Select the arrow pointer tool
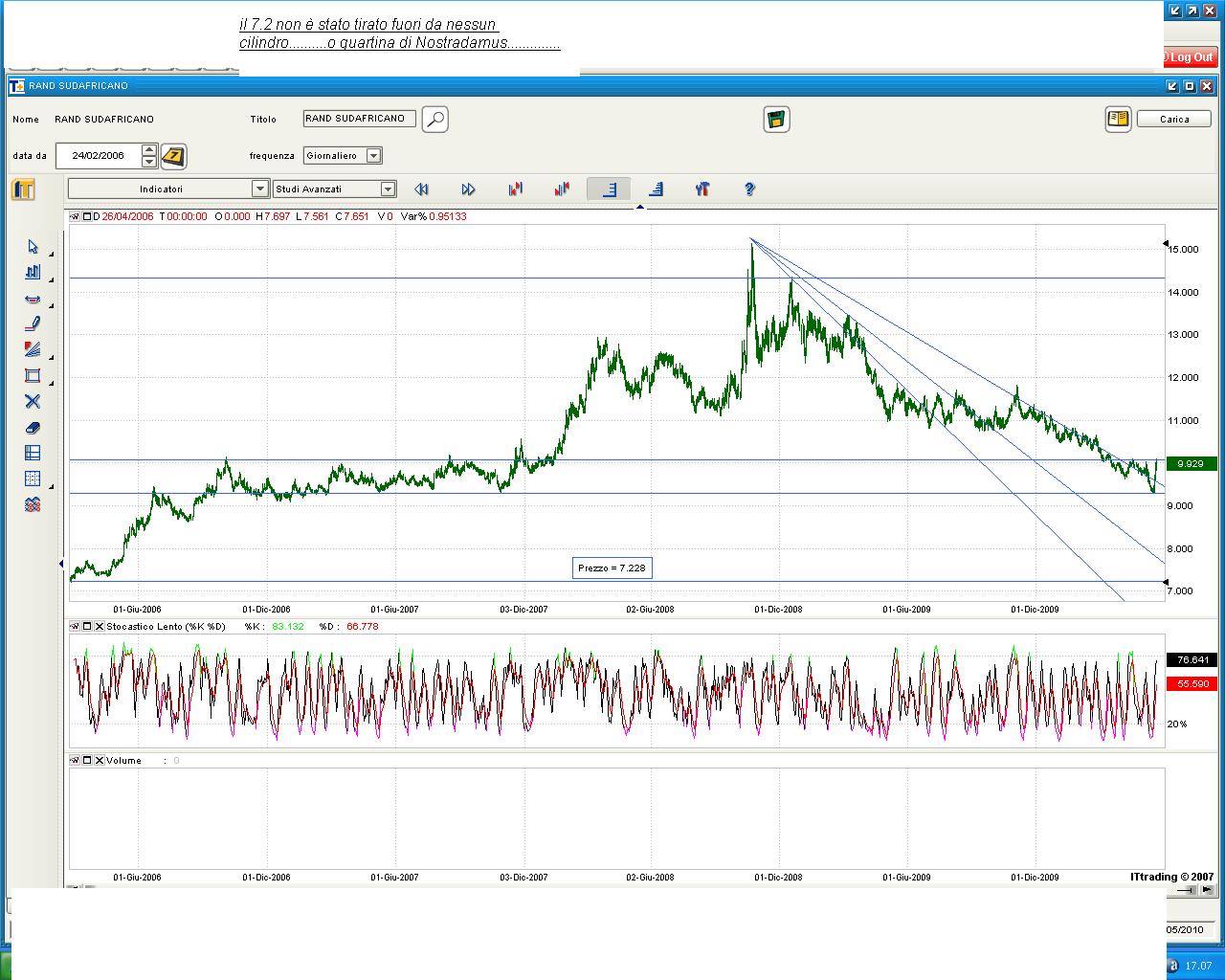The width and height of the screenshot is (1225, 980). 33,247
